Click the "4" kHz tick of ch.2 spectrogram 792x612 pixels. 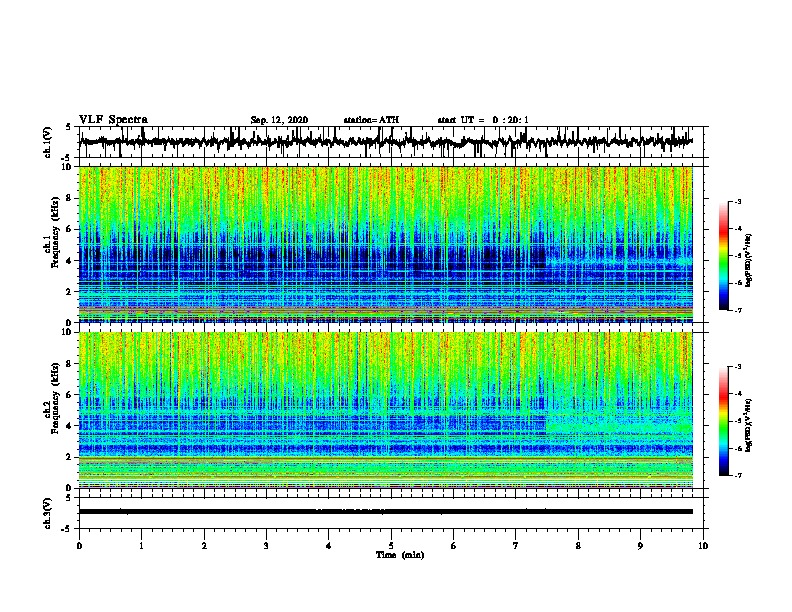coord(69,426)
